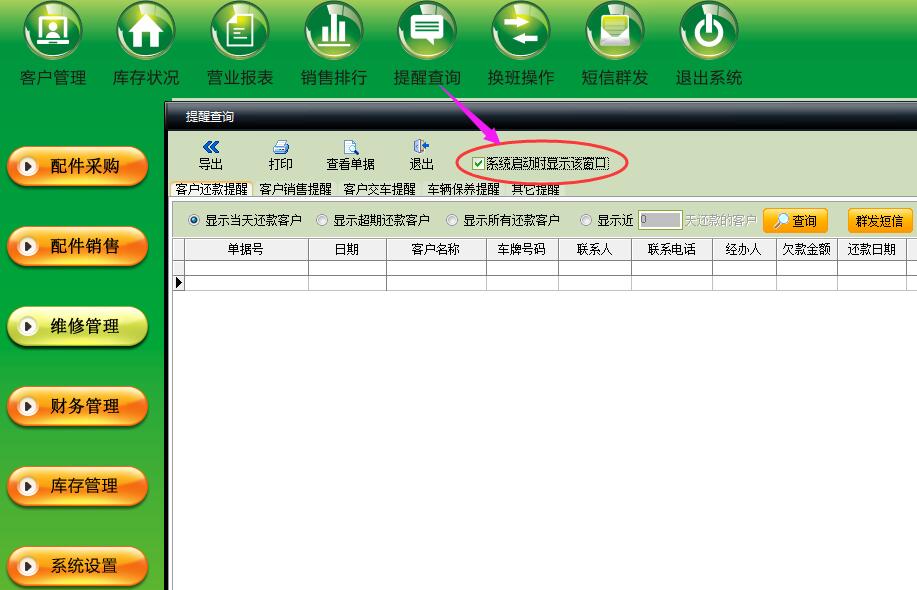The image size is (917, 590).
Task: Click the 联系人 column header
Action: [x=595, y=249]
